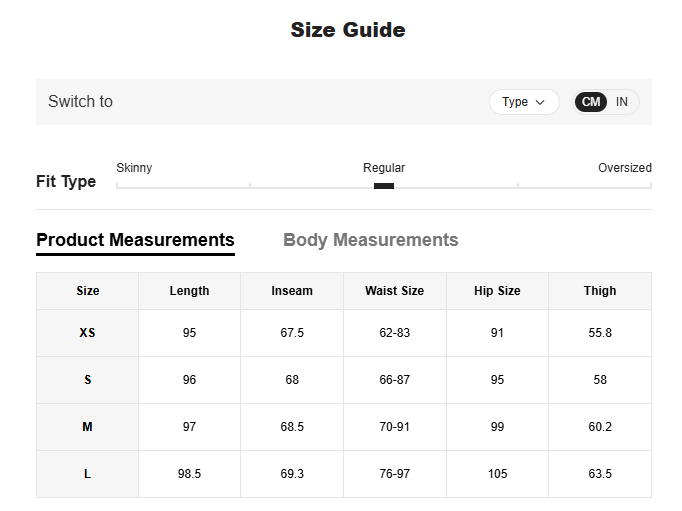Open the Body Measurements tab
Viewport: 682px width, 511px height.
(x=370, y=240)
